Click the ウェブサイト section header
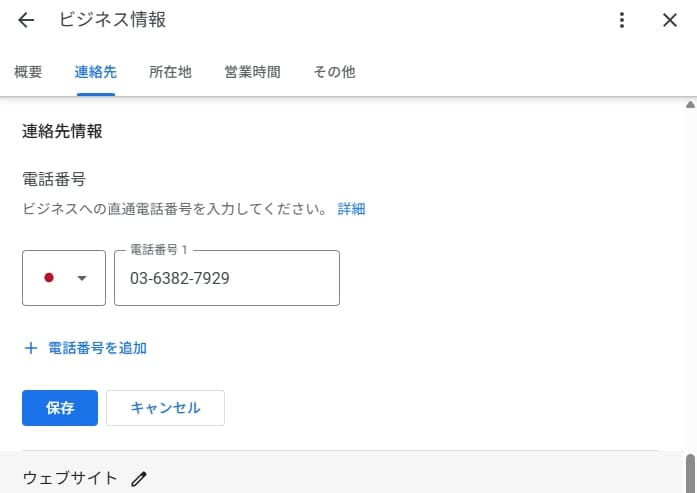The width and height of the screenshot is (697, 493). tap(70, 478)
